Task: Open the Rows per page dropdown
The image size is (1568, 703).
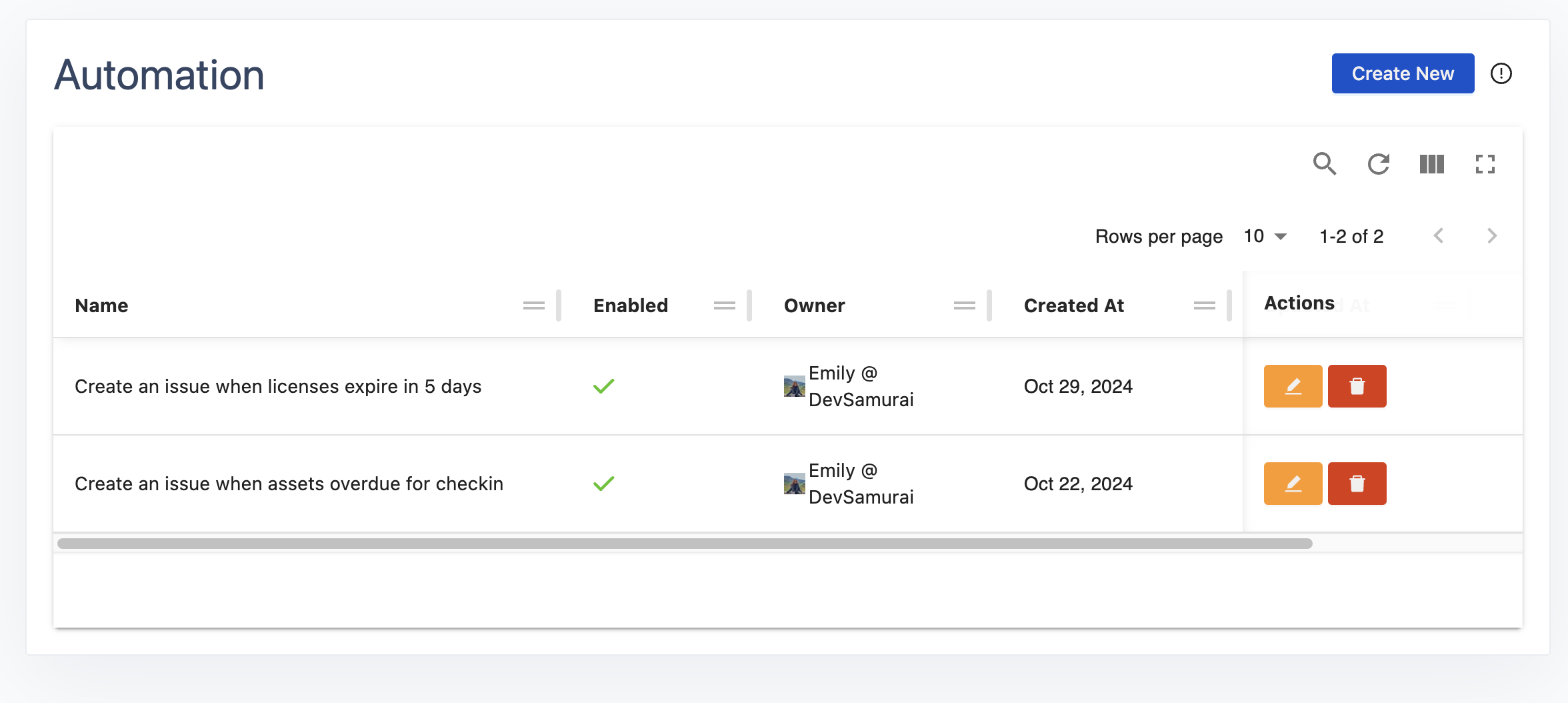Action: point(1265,236)
